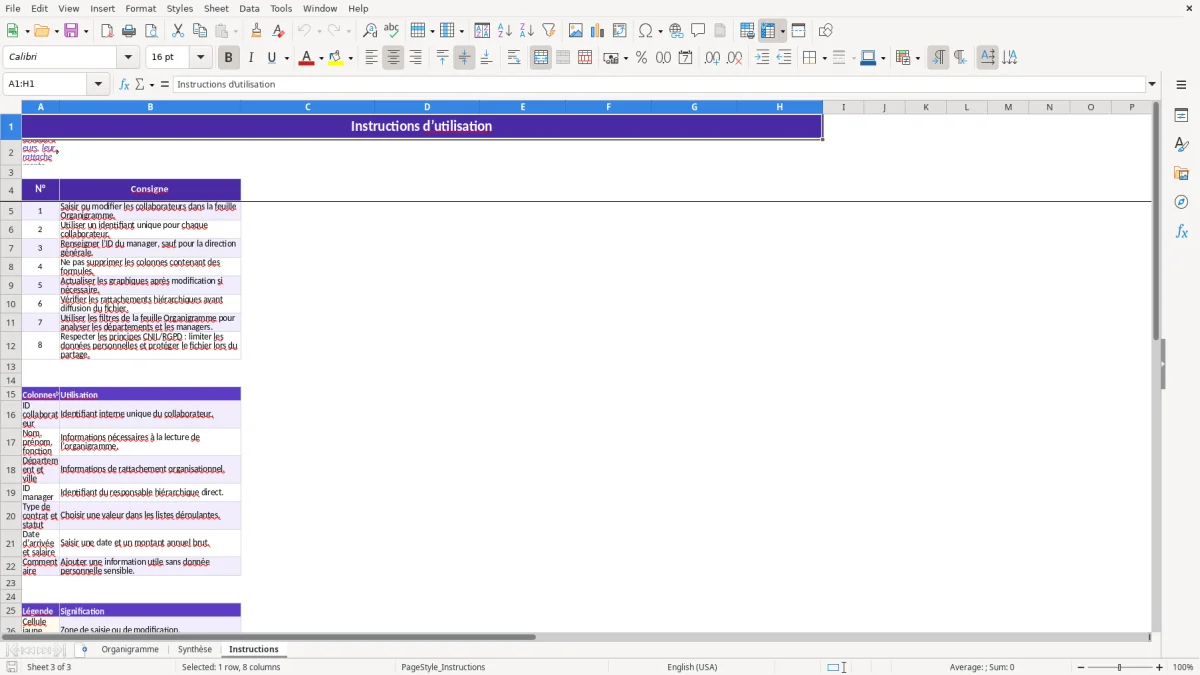The height and width of the screenshot is (675, 1200).
Task: Run the Spelling check icon
Action: [391, 31]
